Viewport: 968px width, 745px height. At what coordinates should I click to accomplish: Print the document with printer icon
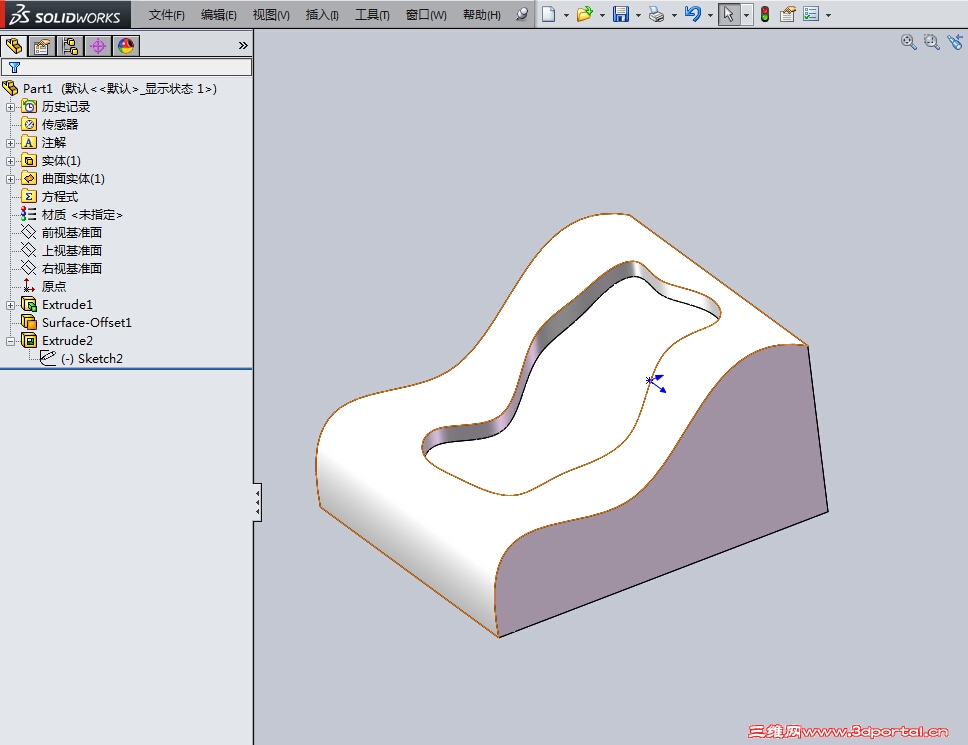pyautogui.click(x=656, y=14)
